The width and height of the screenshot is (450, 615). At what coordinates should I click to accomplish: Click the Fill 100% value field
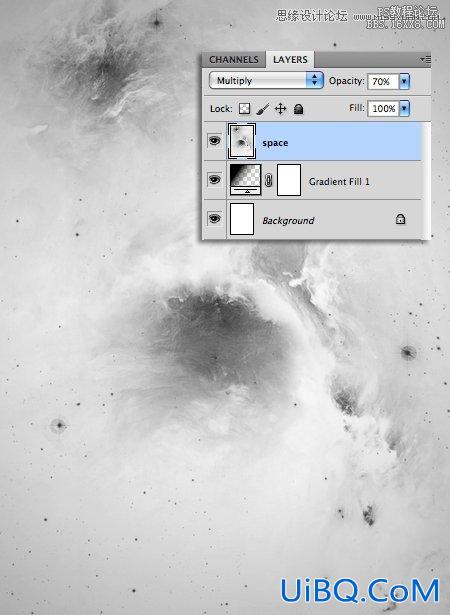383,108
